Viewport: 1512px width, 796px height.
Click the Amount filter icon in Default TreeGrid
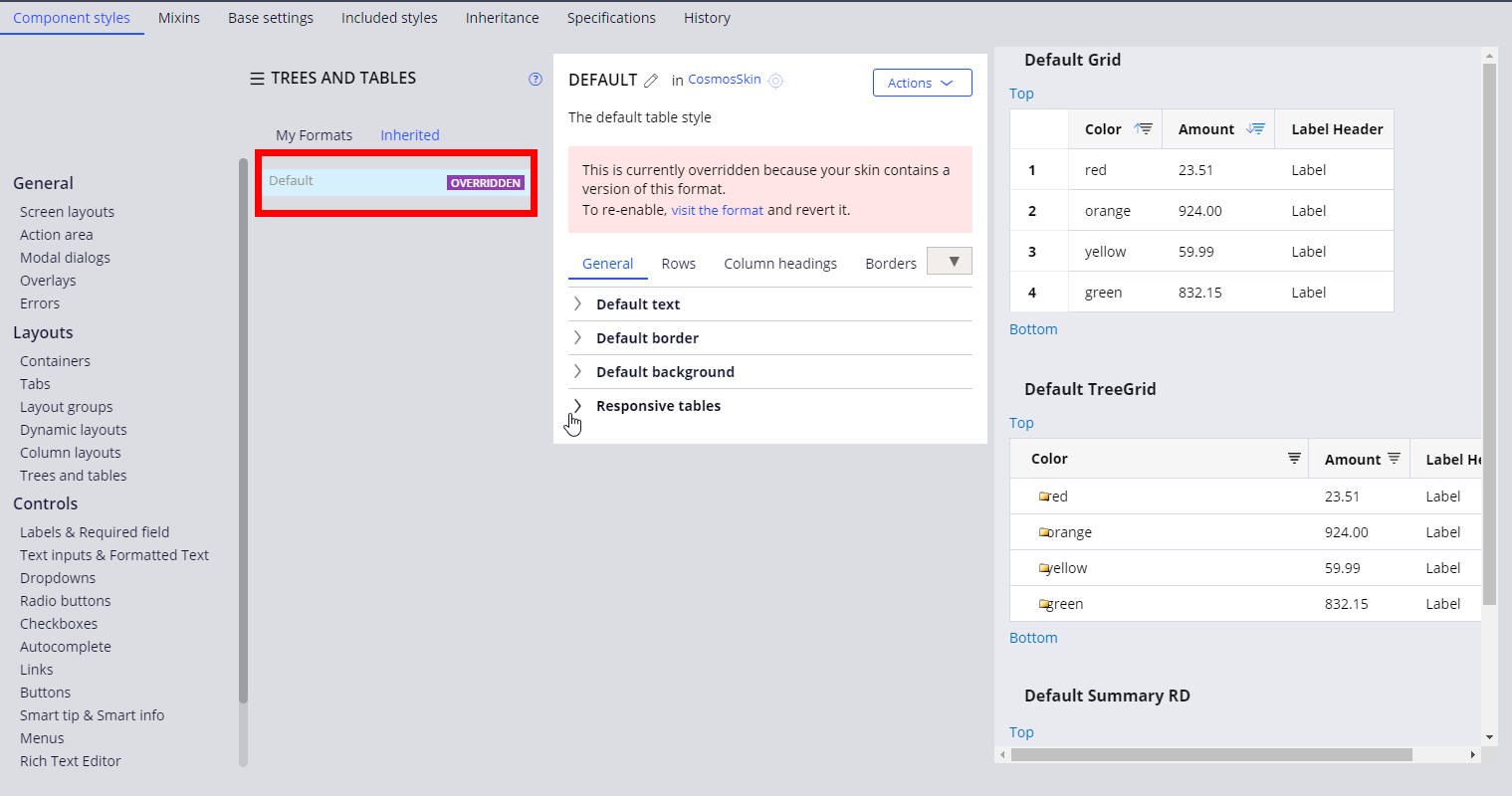pos(1394,459)
